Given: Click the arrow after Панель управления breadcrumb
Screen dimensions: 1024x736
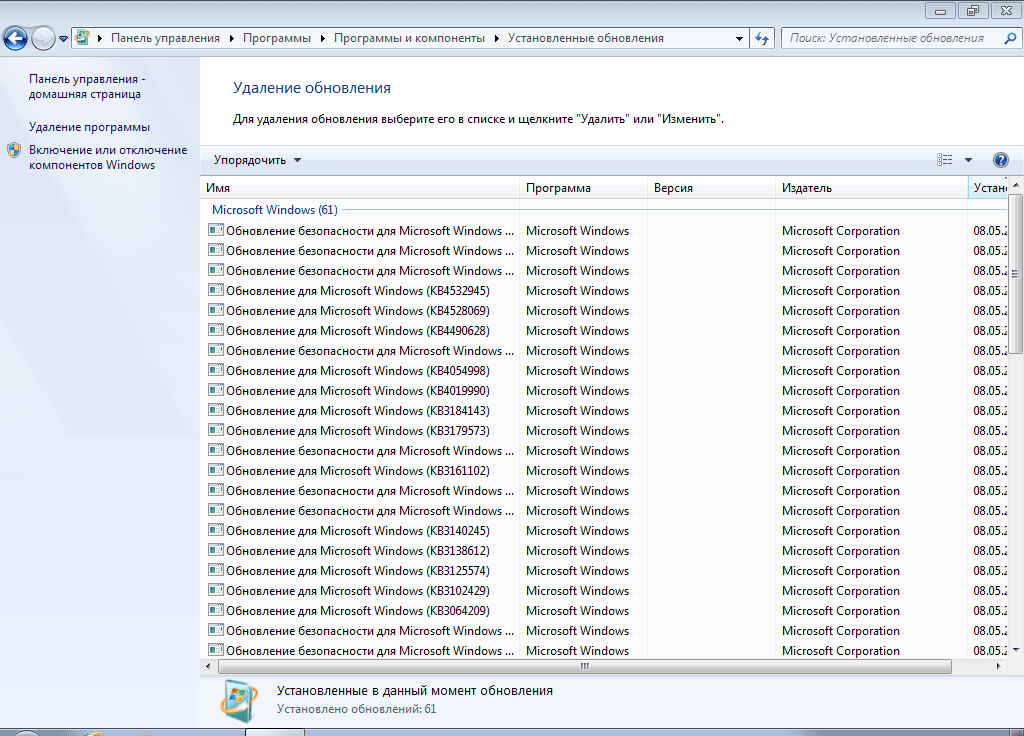Looking at the screenshot, I should pyautogui.click(x=231, y=39).
